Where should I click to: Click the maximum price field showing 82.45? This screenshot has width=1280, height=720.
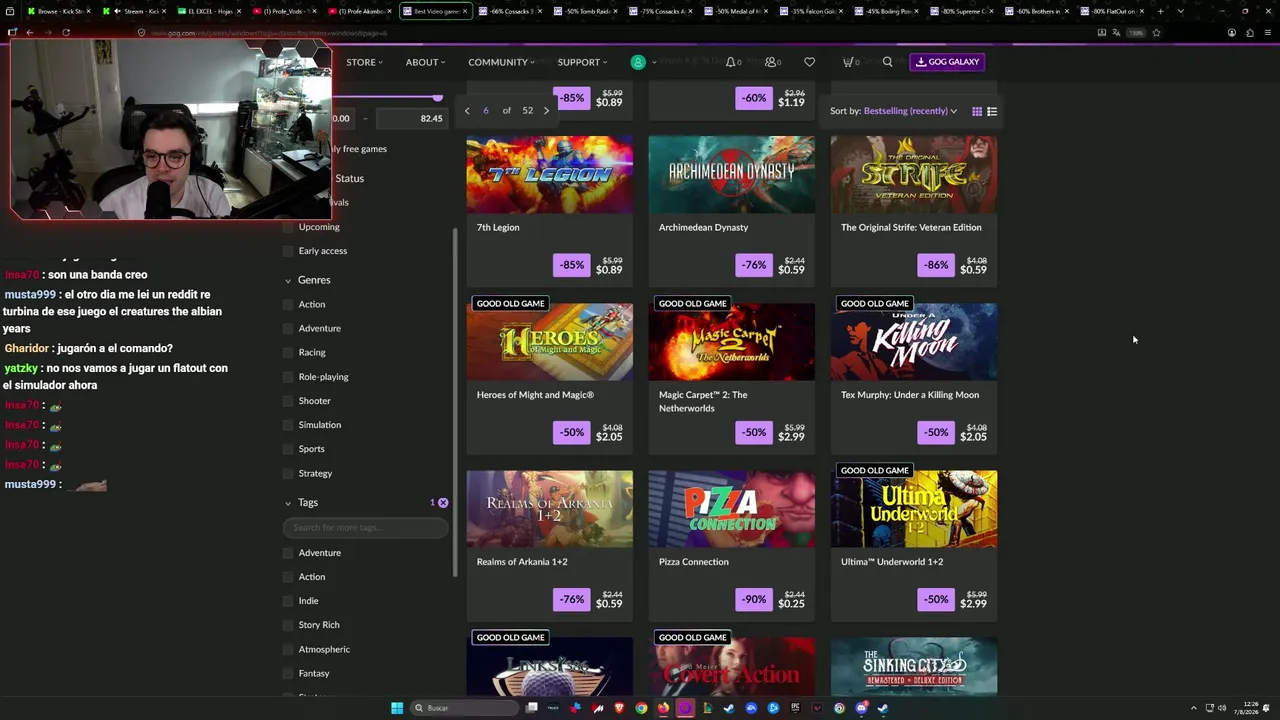412,118
